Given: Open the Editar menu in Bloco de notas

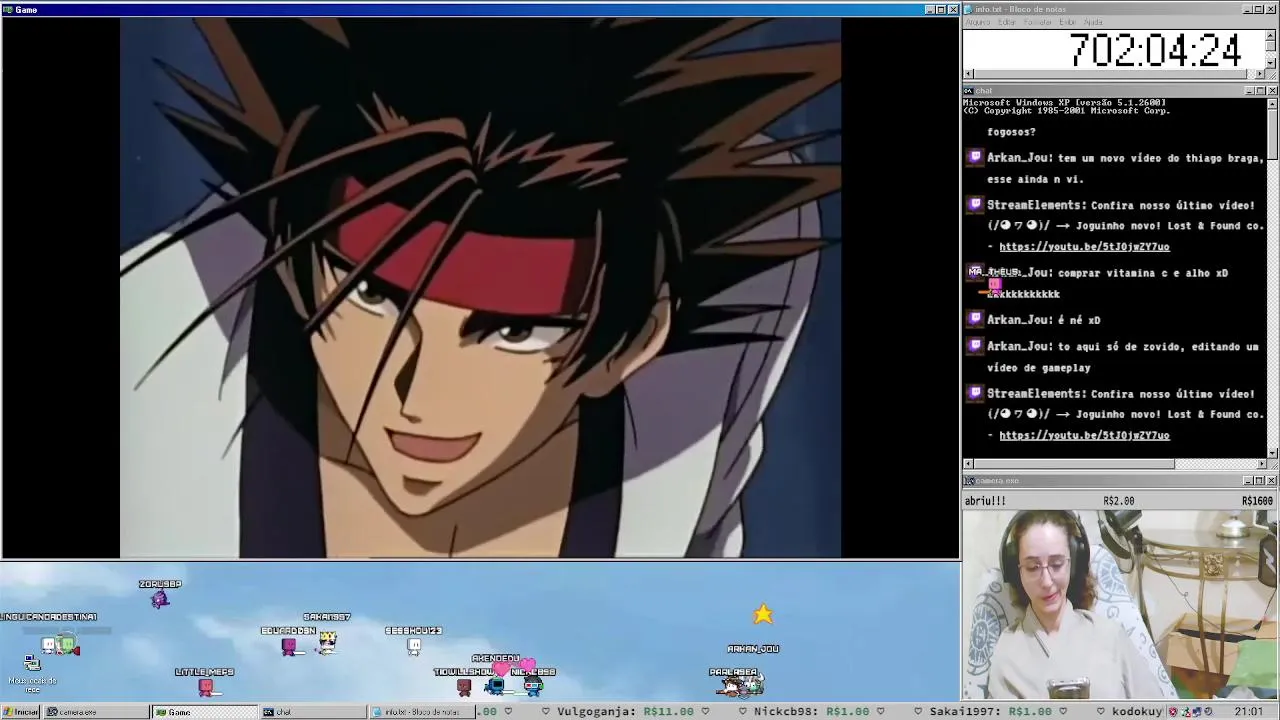Looking at the screenshot, I should (1007, 22).
